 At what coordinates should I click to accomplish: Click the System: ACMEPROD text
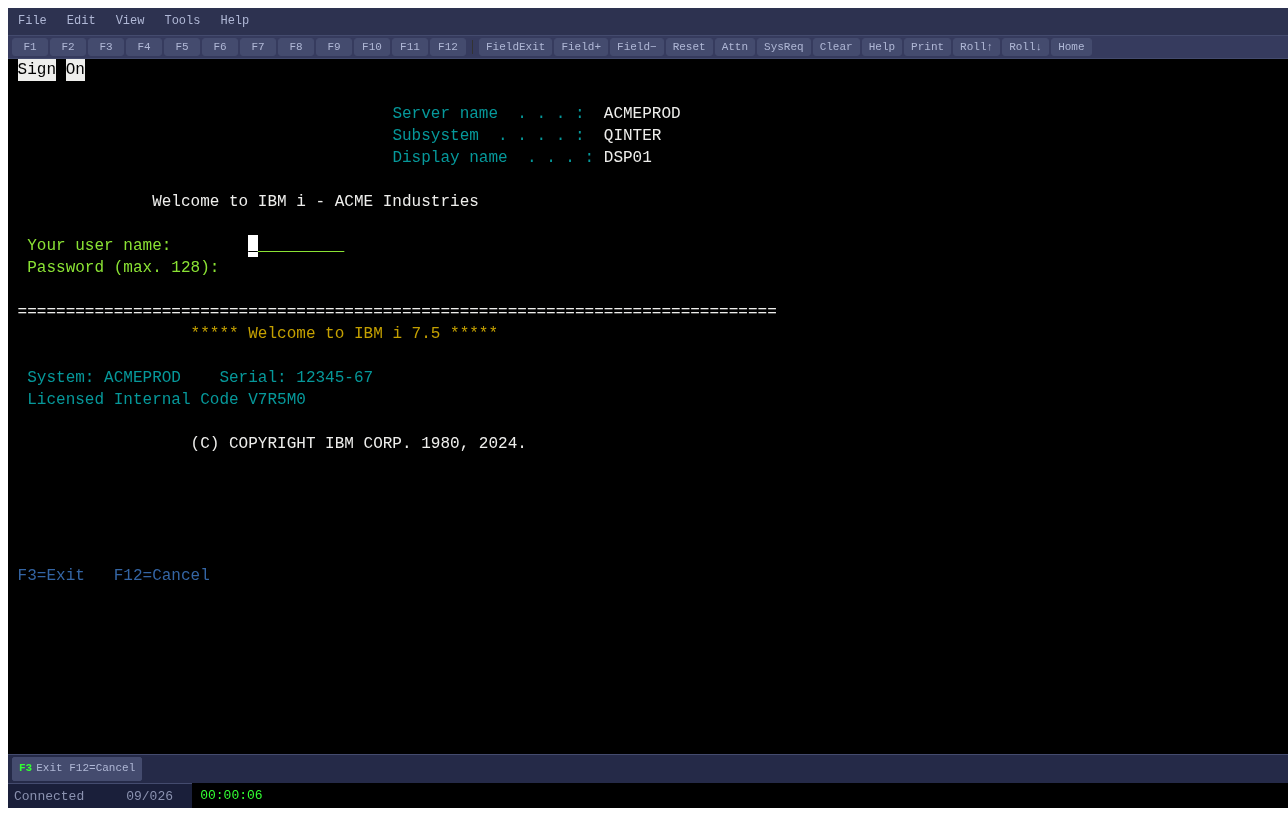pos(104,378)
